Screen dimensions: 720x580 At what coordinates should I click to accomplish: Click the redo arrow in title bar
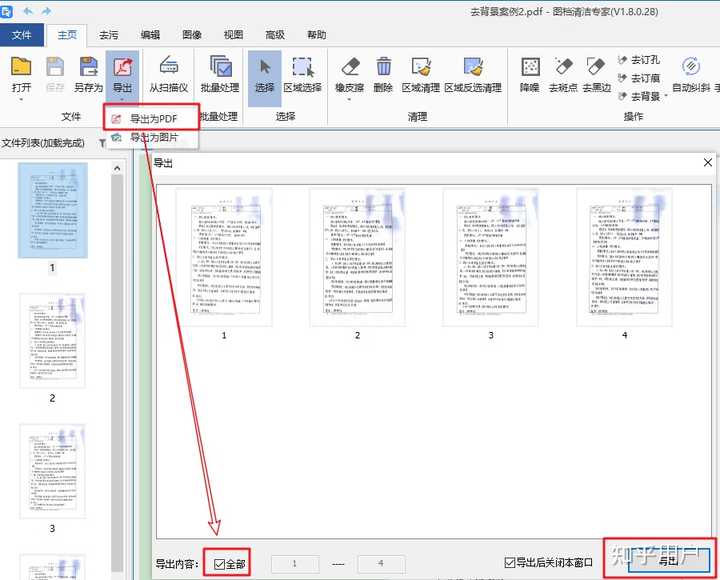point(46,11)
